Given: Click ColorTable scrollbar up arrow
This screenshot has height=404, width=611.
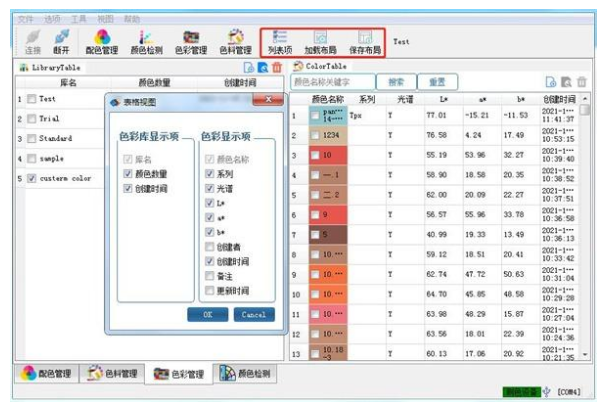Looking at the screenshot, I should [x=585, y=99].
